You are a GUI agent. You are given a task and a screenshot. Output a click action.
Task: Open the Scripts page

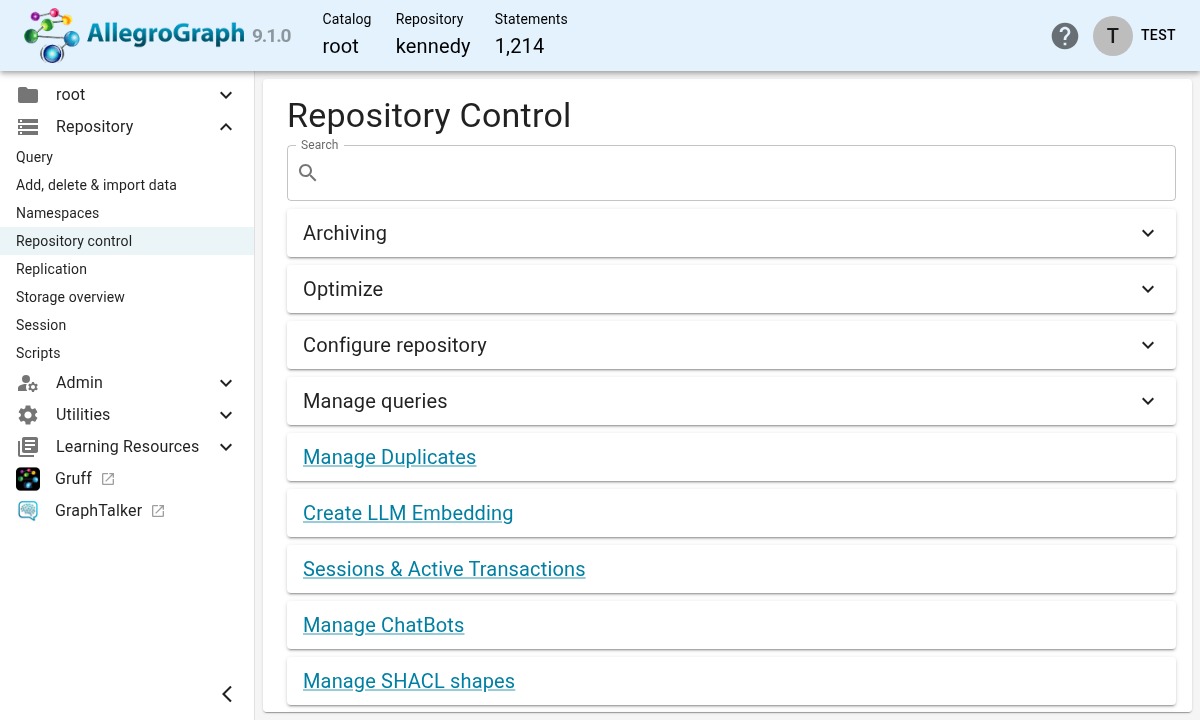[x=127, y=353]
